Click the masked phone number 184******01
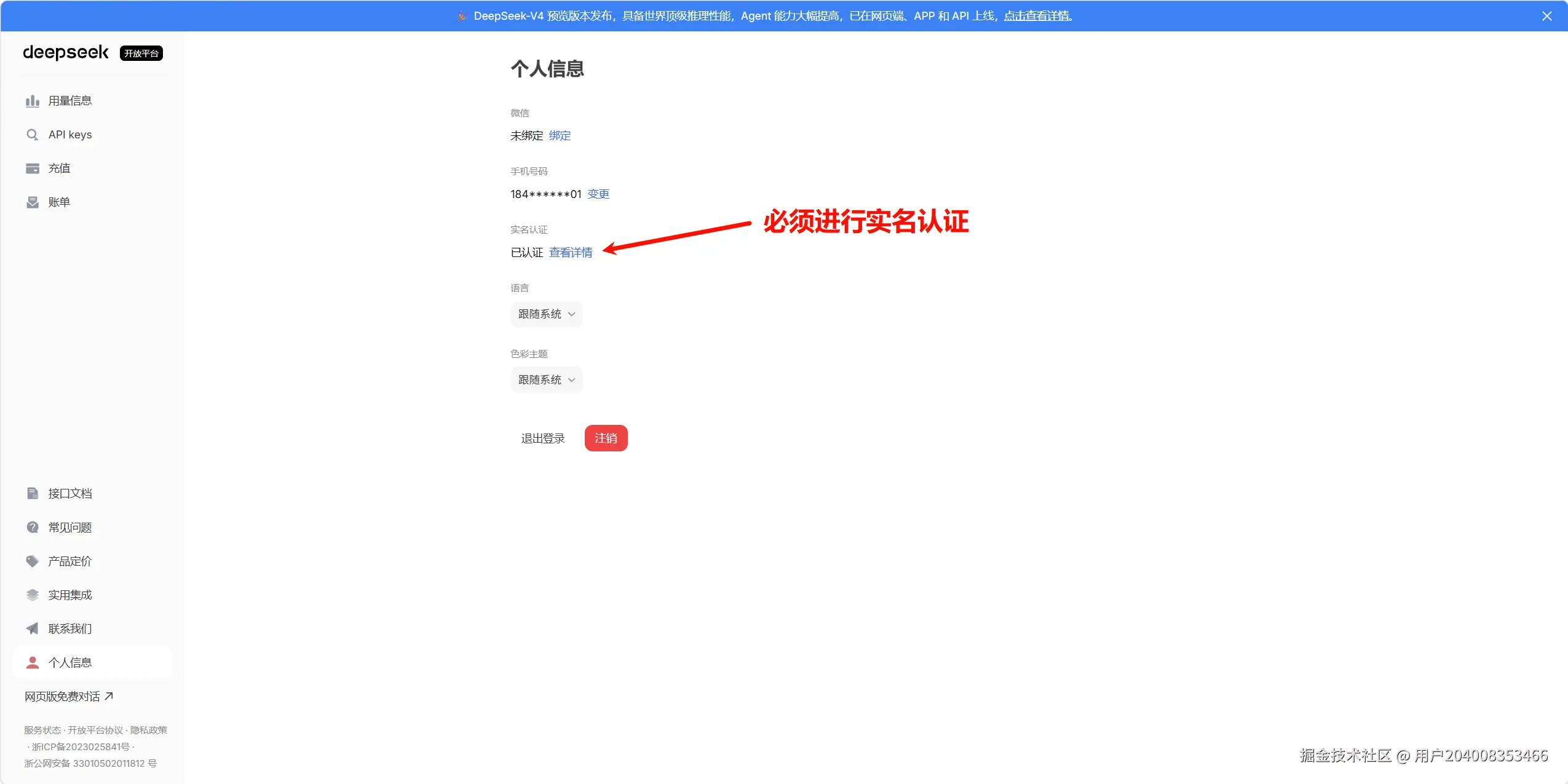The image size is (1568, 784). click(546, 194)
